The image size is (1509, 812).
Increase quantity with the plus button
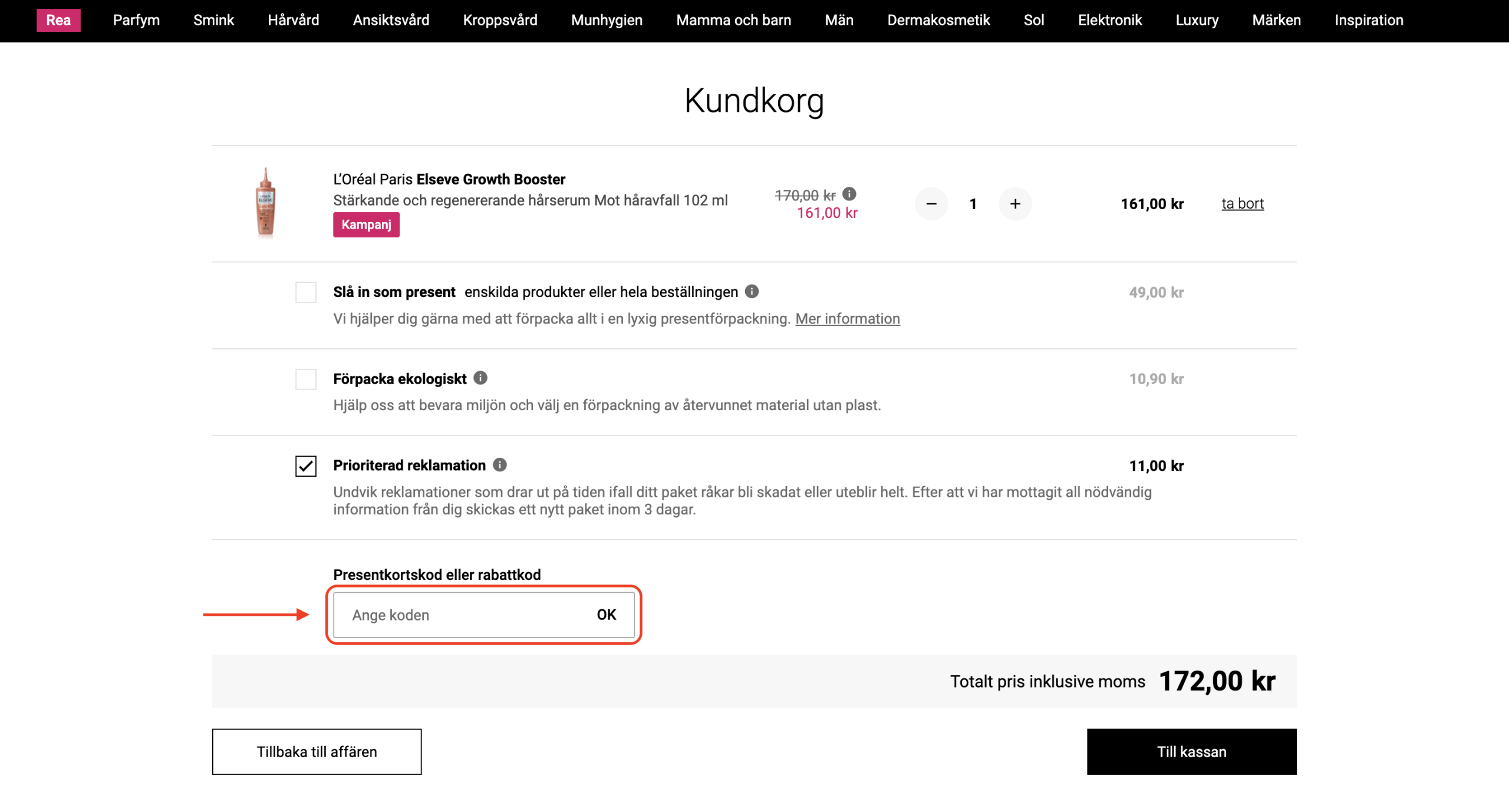(x=1015, y=204)
